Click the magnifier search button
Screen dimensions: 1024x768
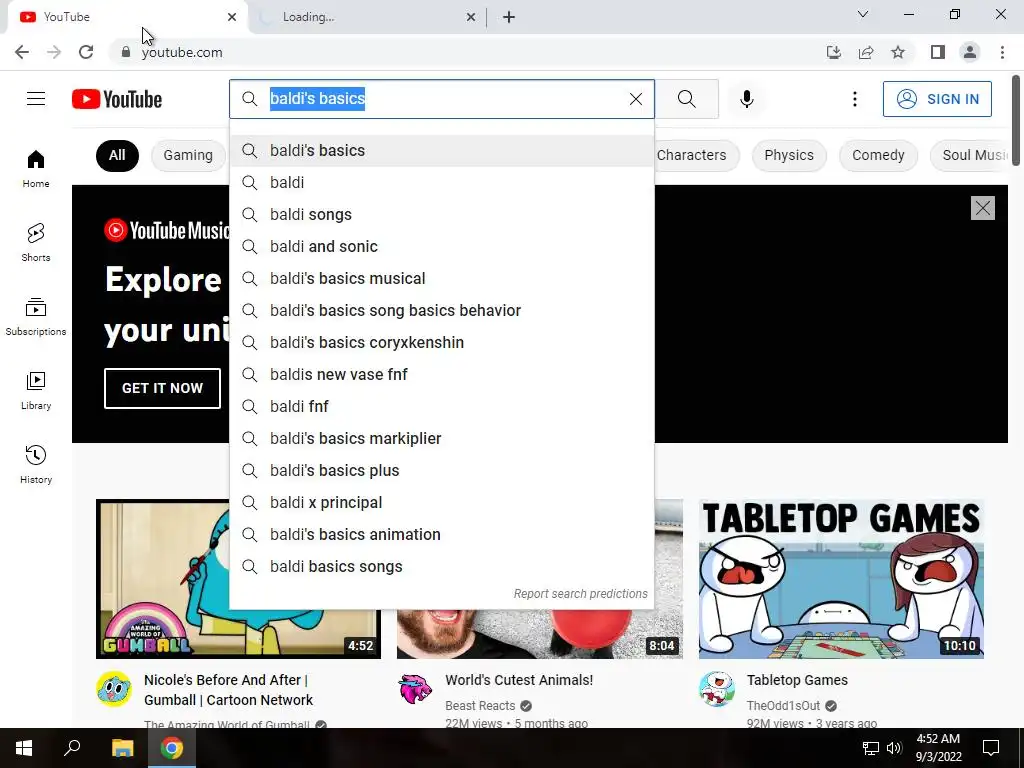tap(686, 99)
